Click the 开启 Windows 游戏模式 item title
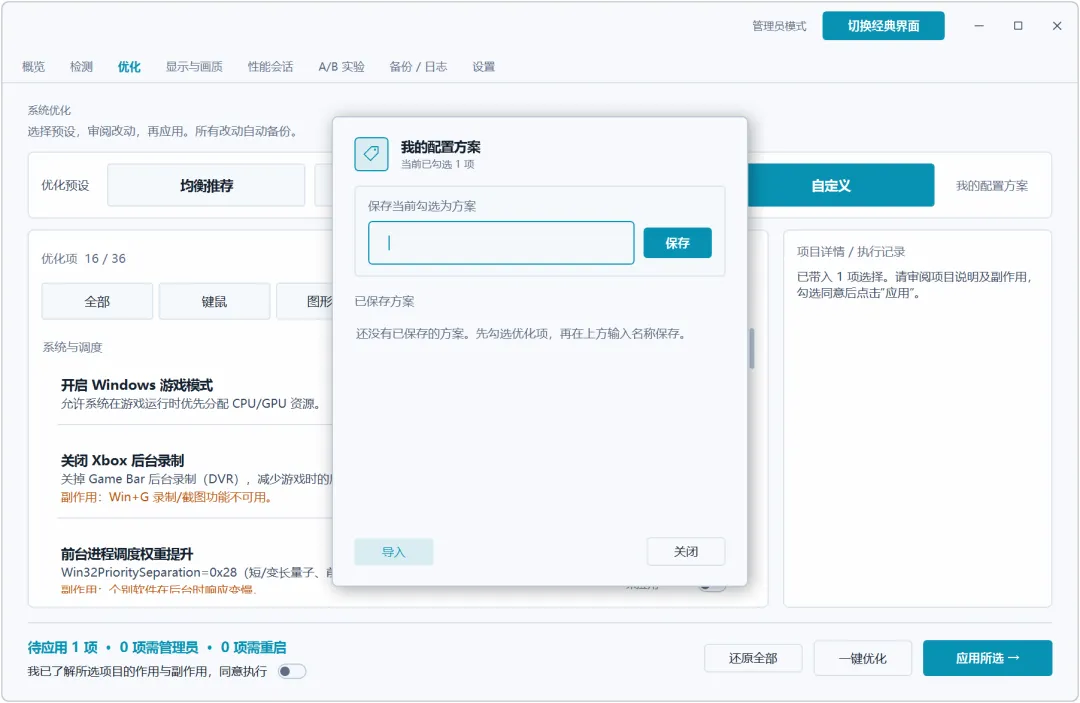1080x703 pixels. coord(136,385)
